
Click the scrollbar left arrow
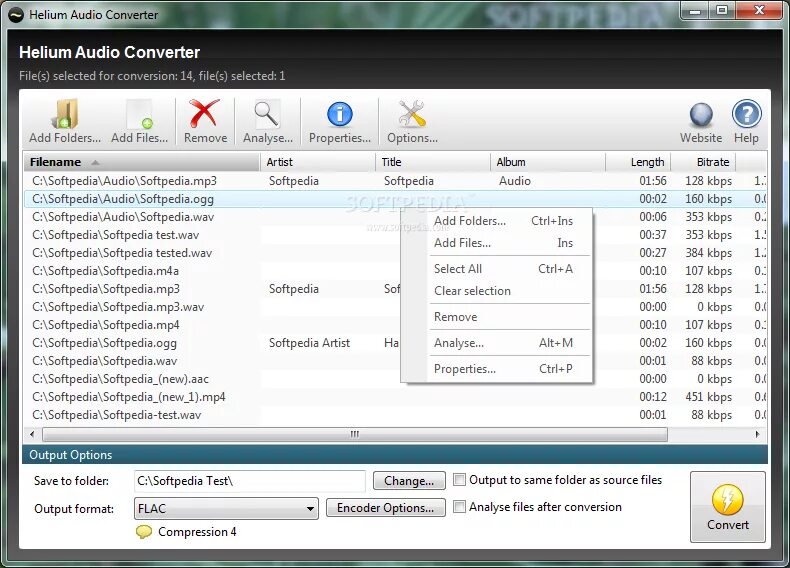32,434
